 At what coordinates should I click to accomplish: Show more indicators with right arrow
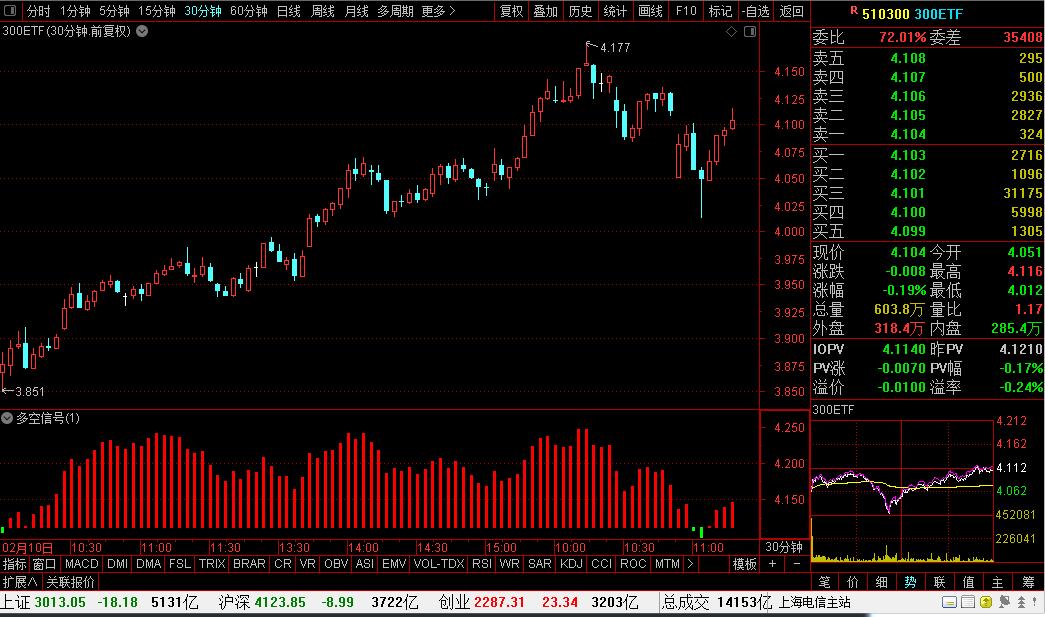click(690, 564)
